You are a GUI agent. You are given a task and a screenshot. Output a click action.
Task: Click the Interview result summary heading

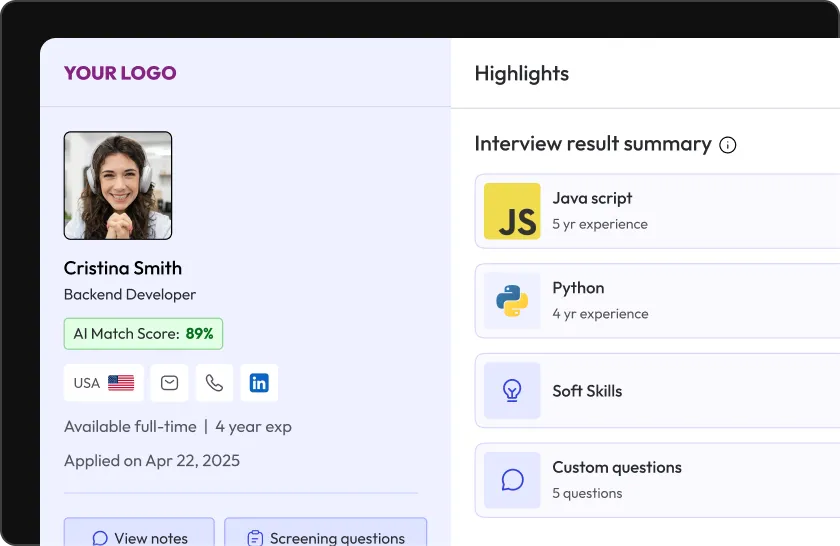pos(593,144)
